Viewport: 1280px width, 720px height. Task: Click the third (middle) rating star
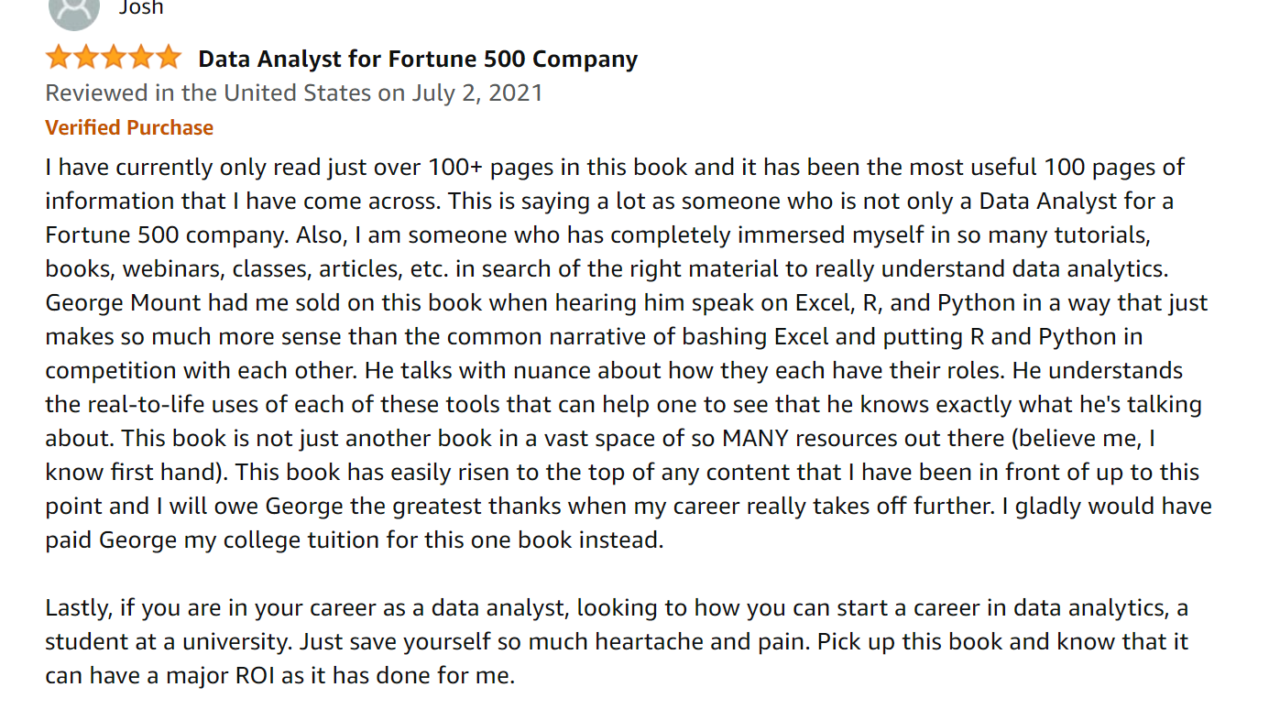pos(113,58)
